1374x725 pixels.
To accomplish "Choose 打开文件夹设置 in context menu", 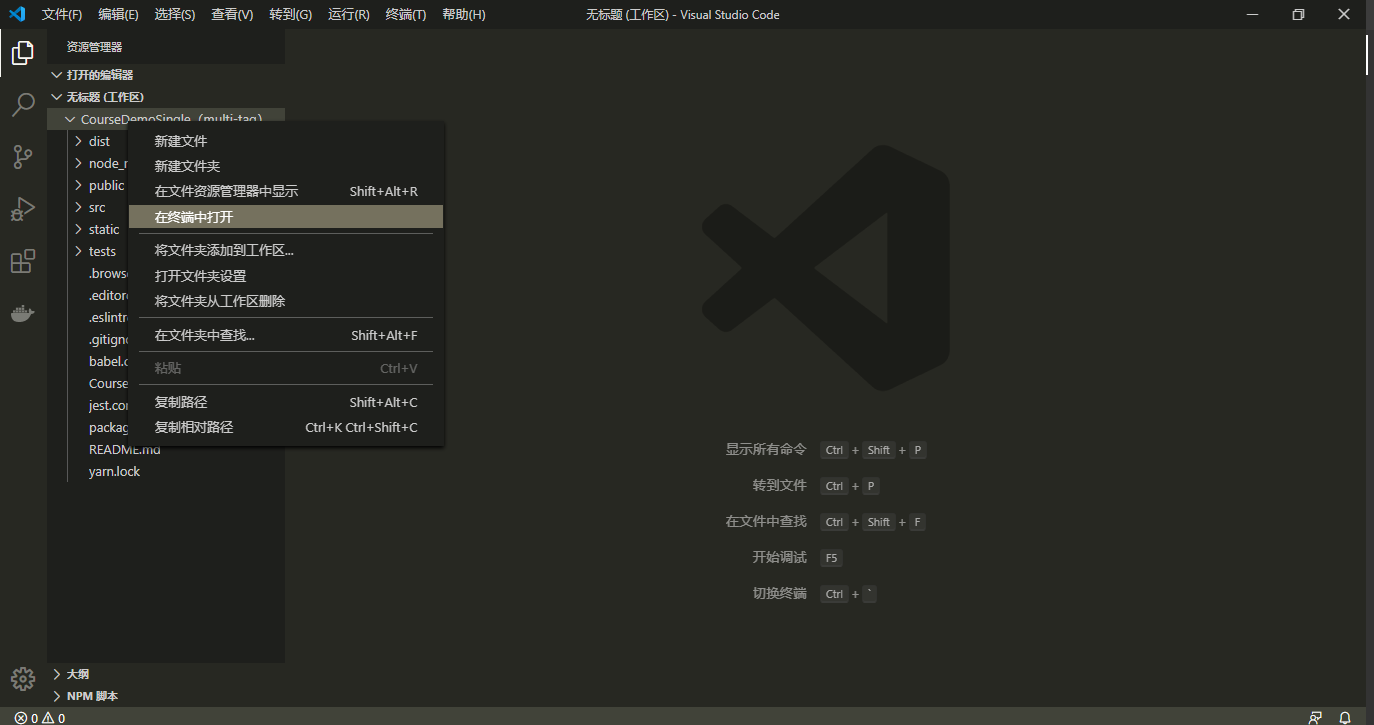I will click(286, 276).
